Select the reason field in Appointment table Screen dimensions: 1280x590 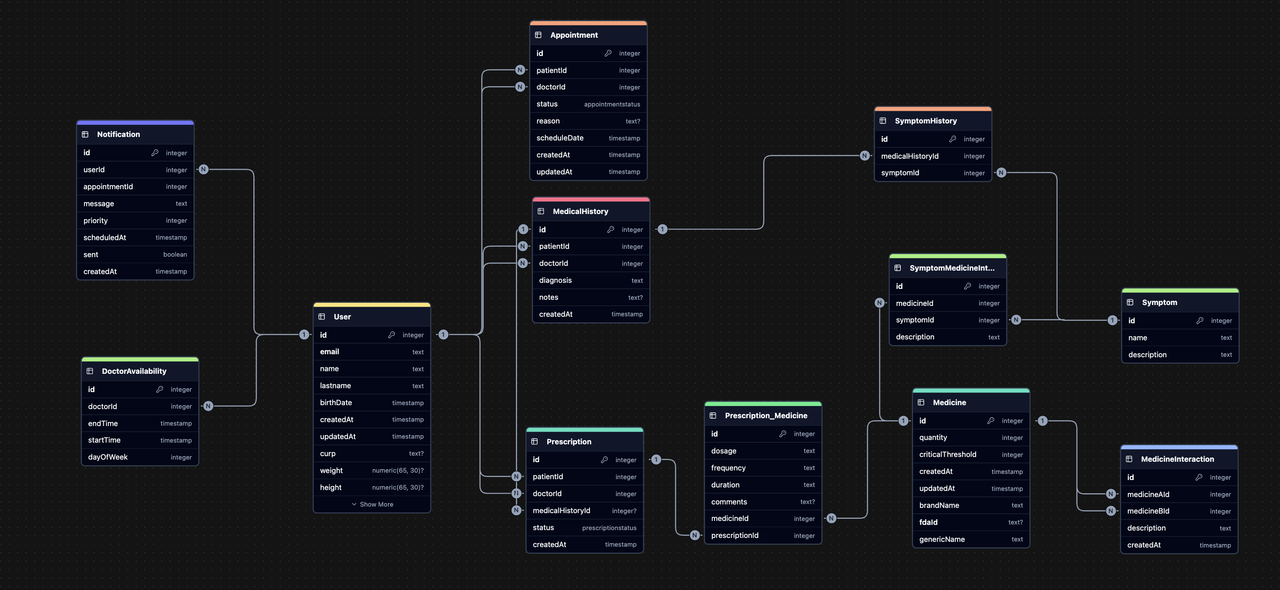pos(588,121)
